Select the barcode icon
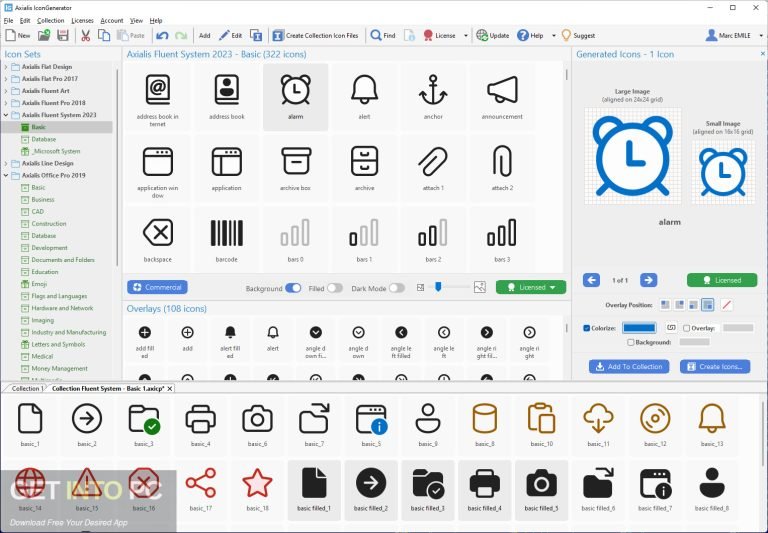Viewport: 768px width, 533px height. click(x=226, y=240)
